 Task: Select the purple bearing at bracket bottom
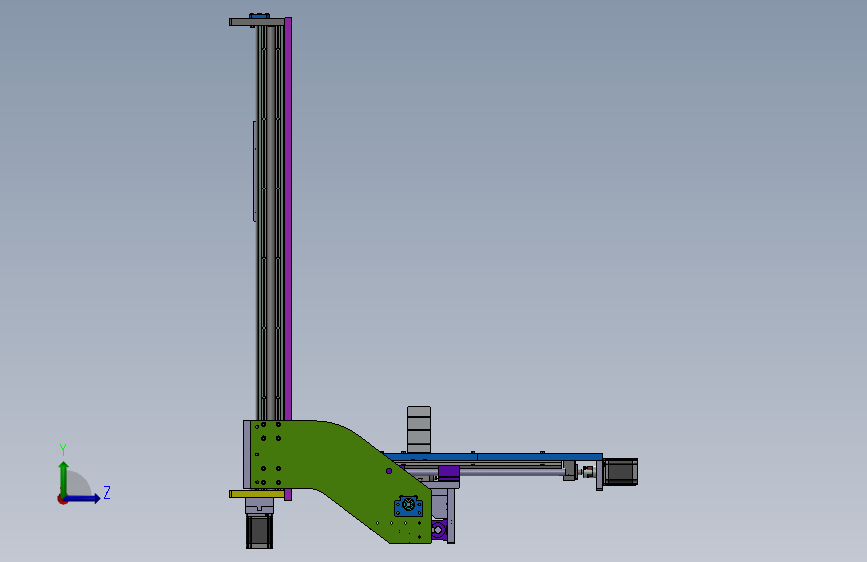tap(438, 530)
